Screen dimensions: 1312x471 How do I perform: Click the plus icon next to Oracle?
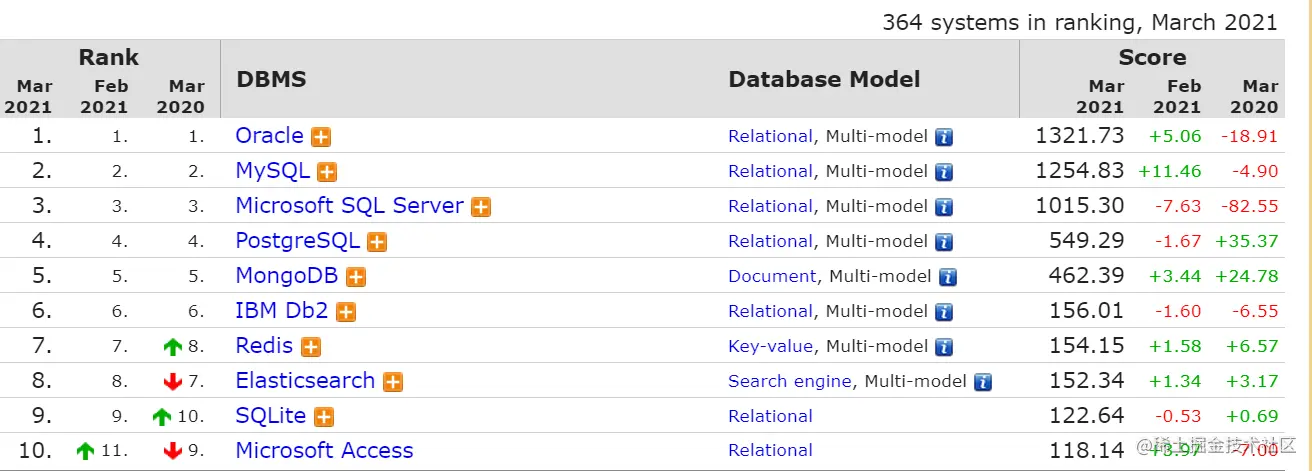coord(321,137)
